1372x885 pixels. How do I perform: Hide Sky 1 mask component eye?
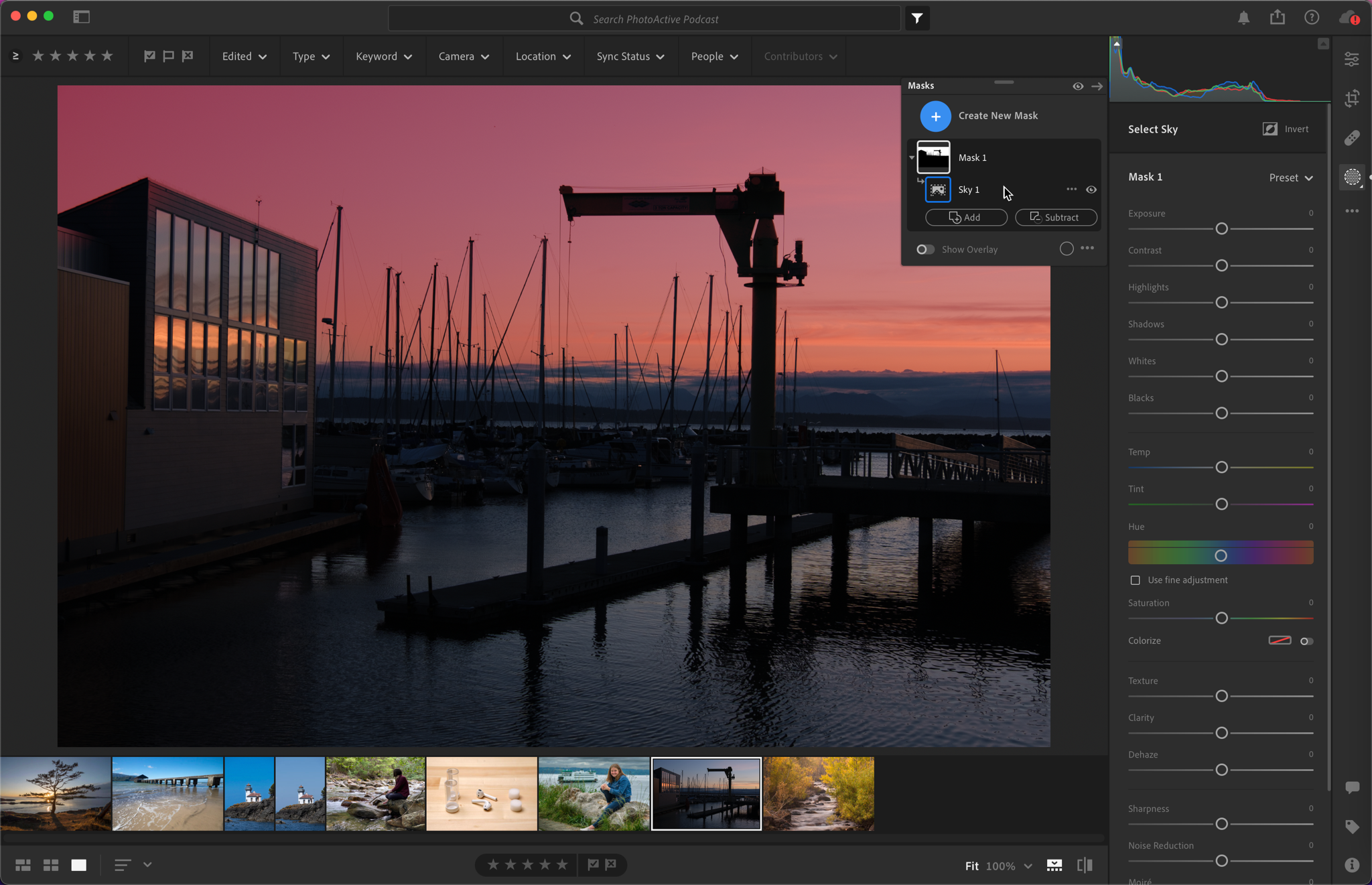point(1091,190)
